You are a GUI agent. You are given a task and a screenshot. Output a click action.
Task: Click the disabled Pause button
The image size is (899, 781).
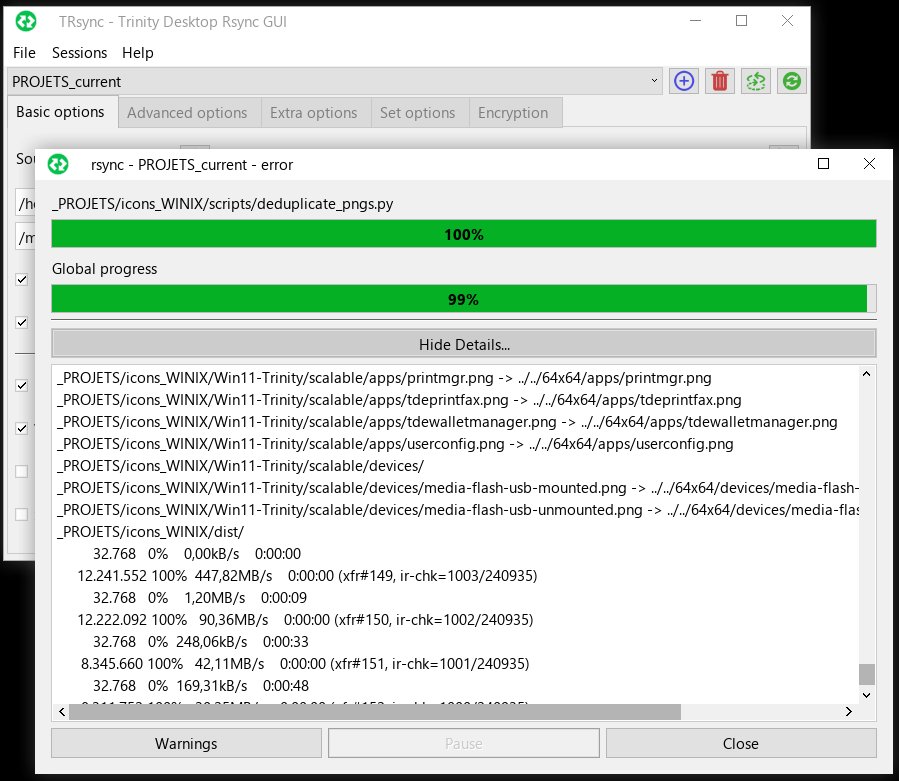coord(464,743)
